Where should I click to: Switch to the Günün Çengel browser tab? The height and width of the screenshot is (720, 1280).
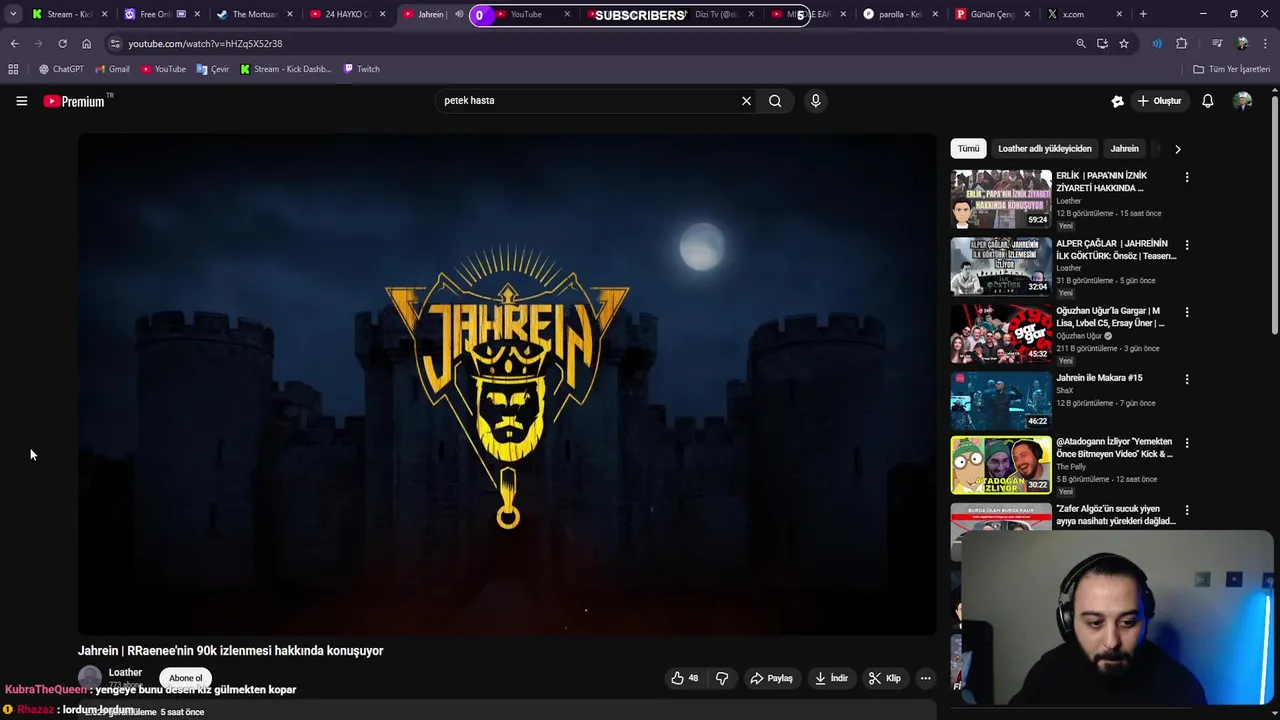993,14
